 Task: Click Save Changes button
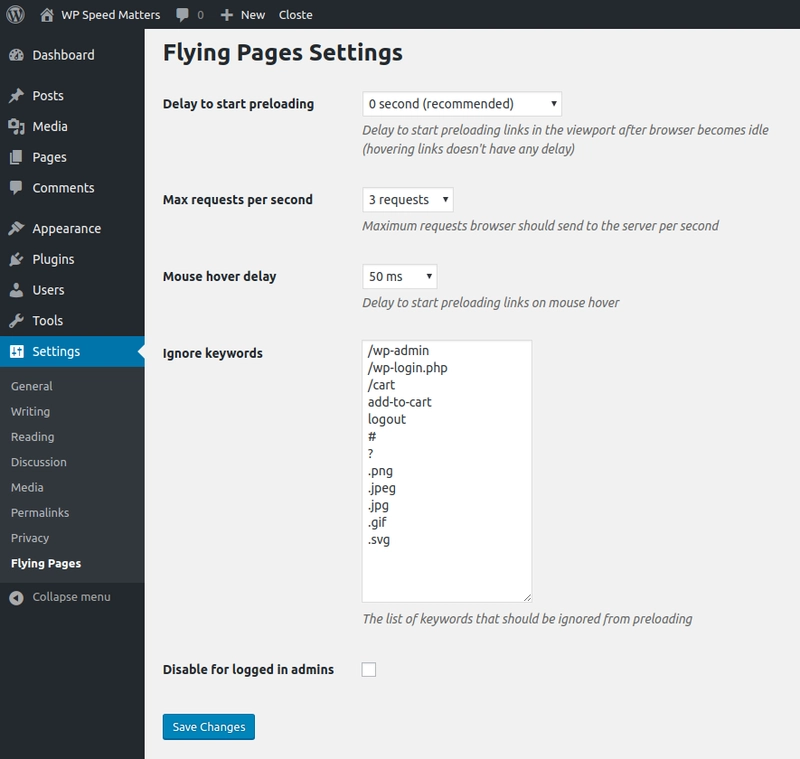209,727
